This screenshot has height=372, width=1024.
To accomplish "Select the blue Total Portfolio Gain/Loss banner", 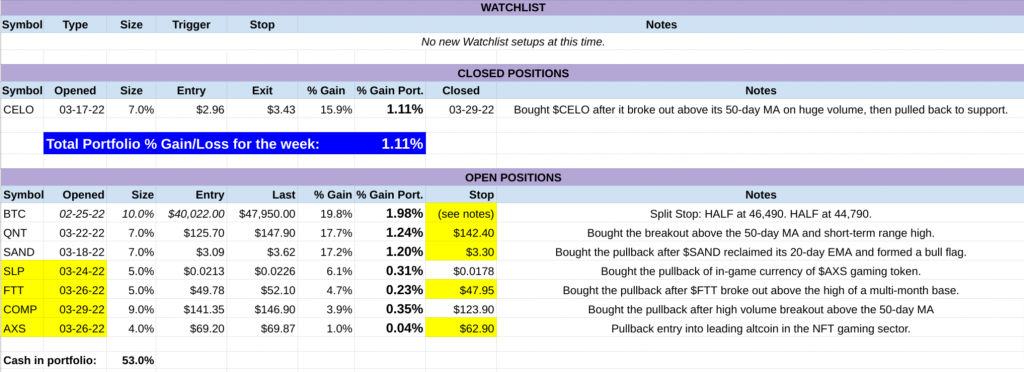I will [x=234, y=144].
